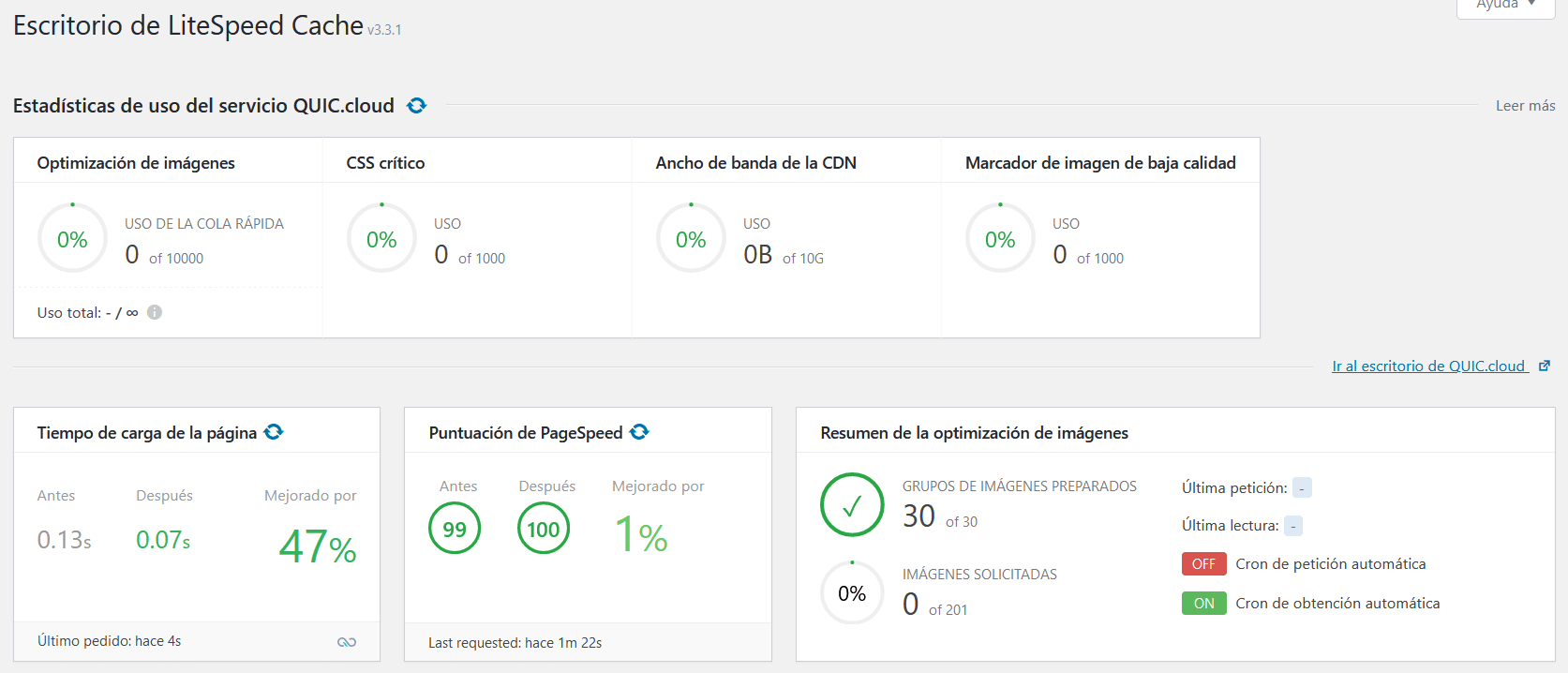Click the Tiempo de carga de la página title
This screenshot has width=1568, height=673.
tap(147, 433)
